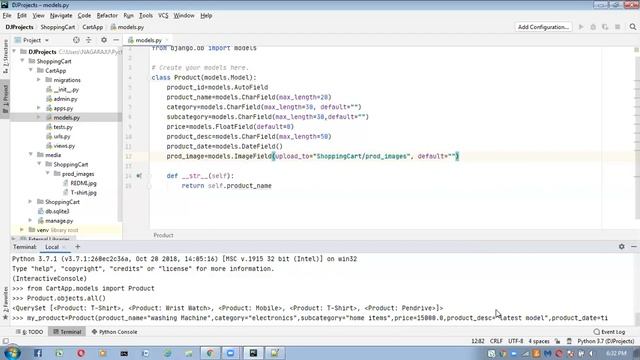Open the Tools menu
The height and width of the screenshot is (360, 640).
click(x=146, y=16)
